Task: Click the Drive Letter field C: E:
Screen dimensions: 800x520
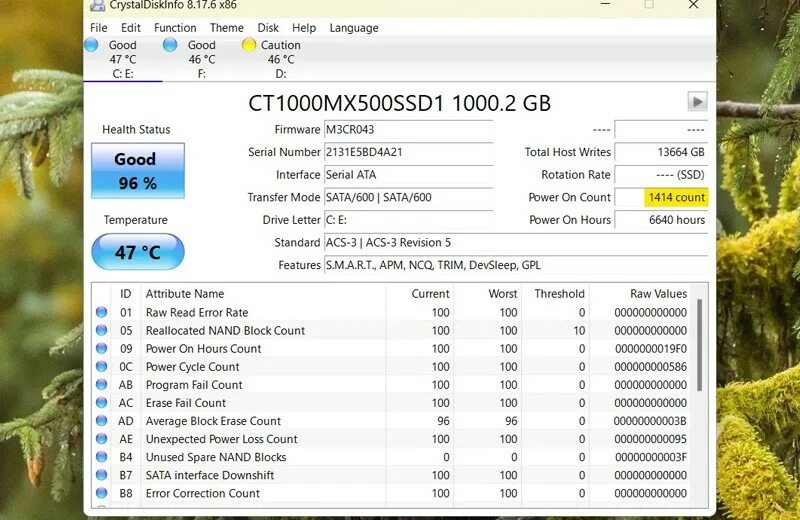Action: 409,220
